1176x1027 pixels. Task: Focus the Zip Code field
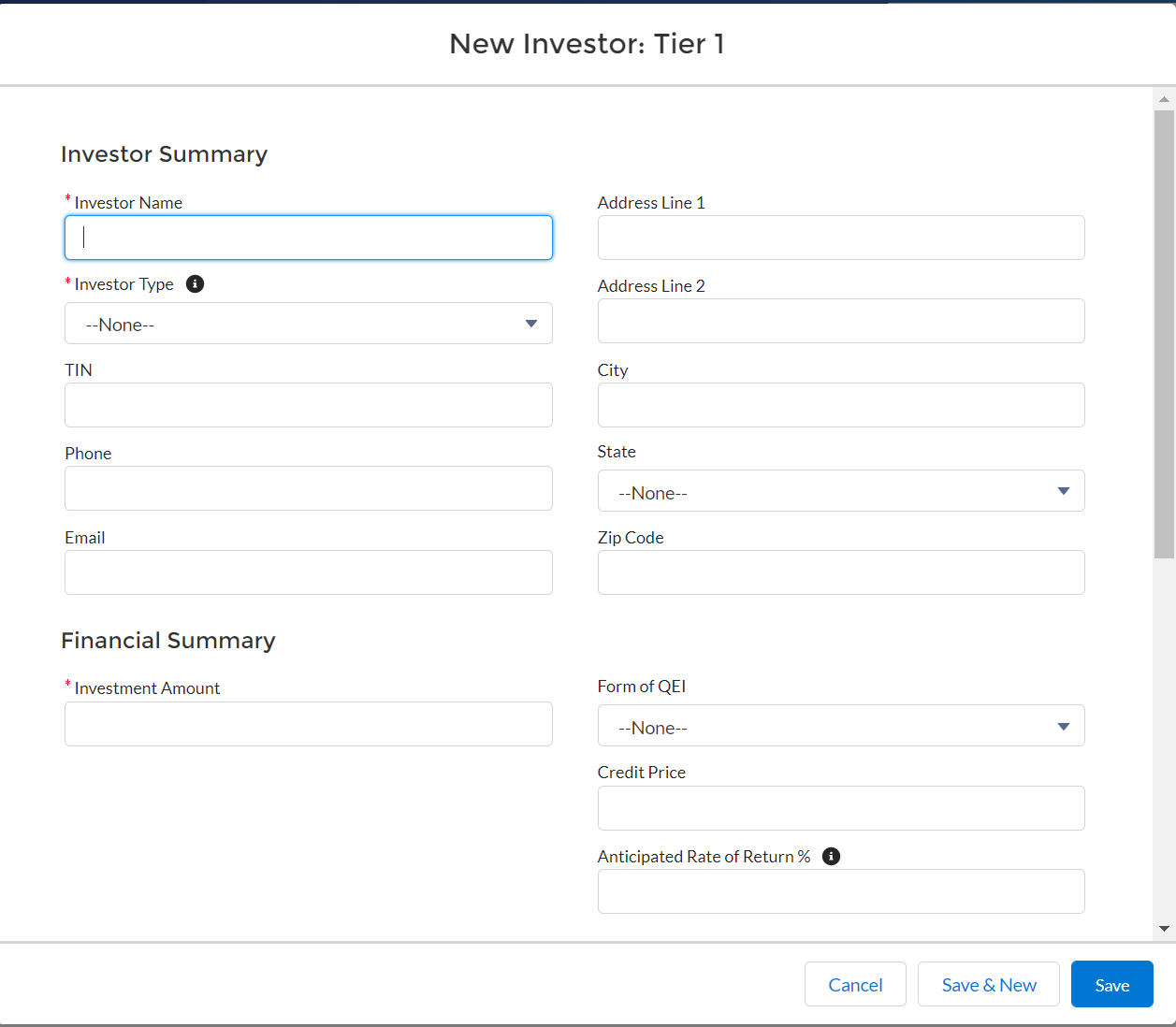840,572
